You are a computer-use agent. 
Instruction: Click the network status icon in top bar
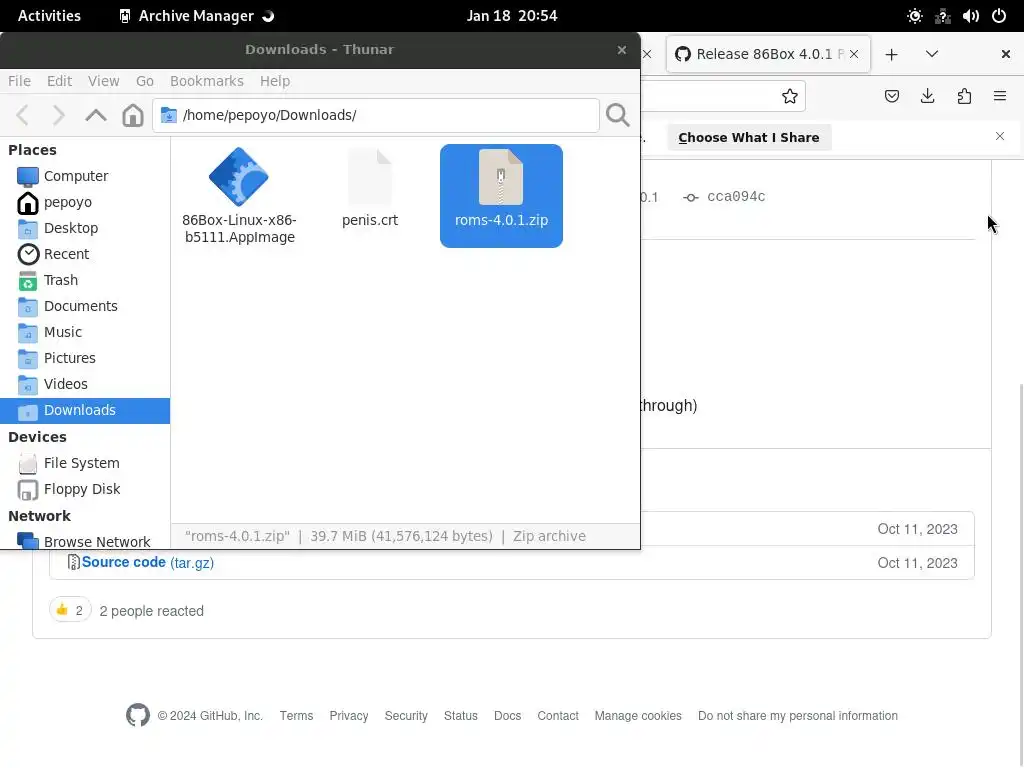pyautogui.click(x=942, y=16)
